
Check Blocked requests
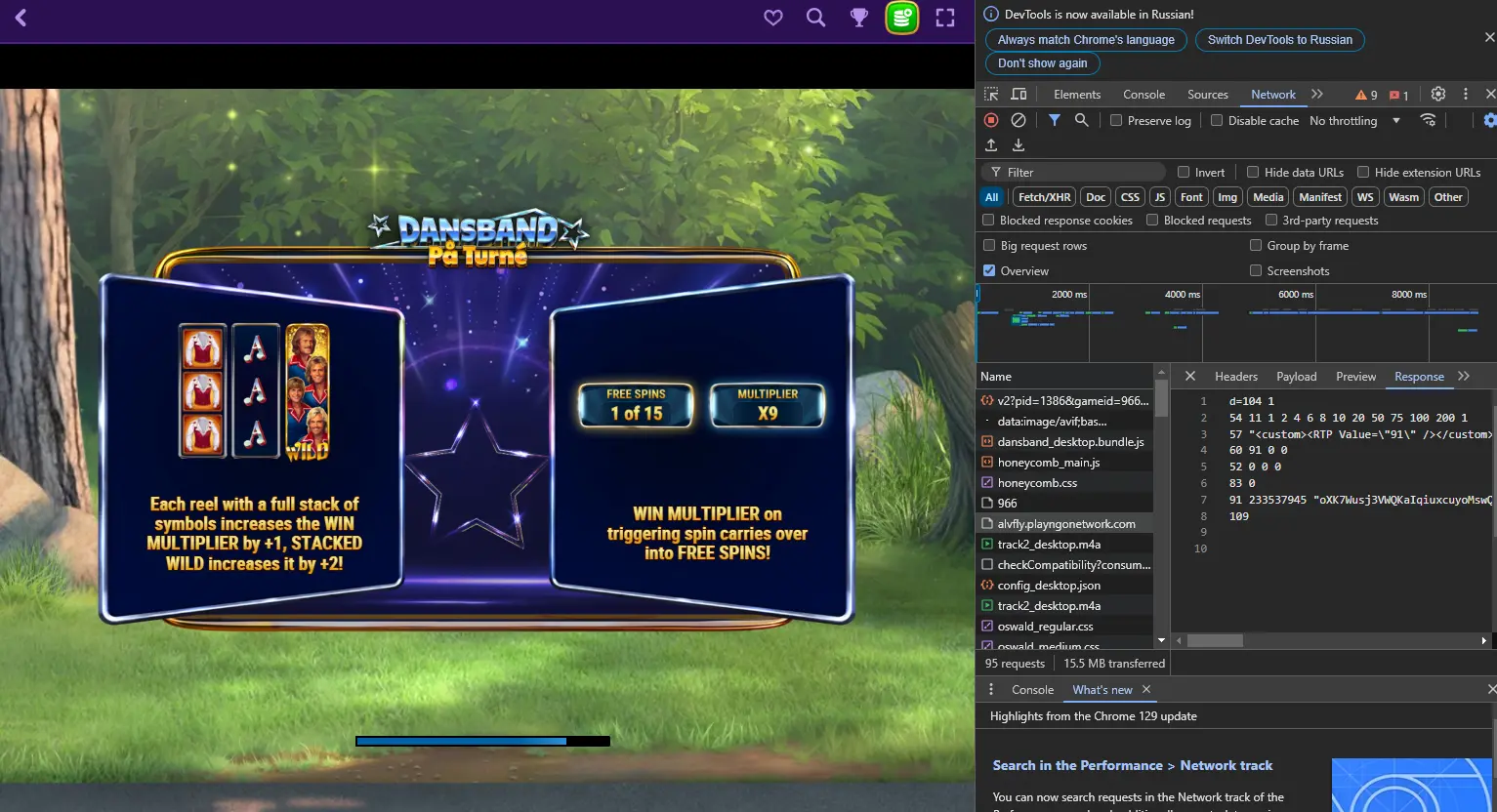click(x=1152, y=220)
